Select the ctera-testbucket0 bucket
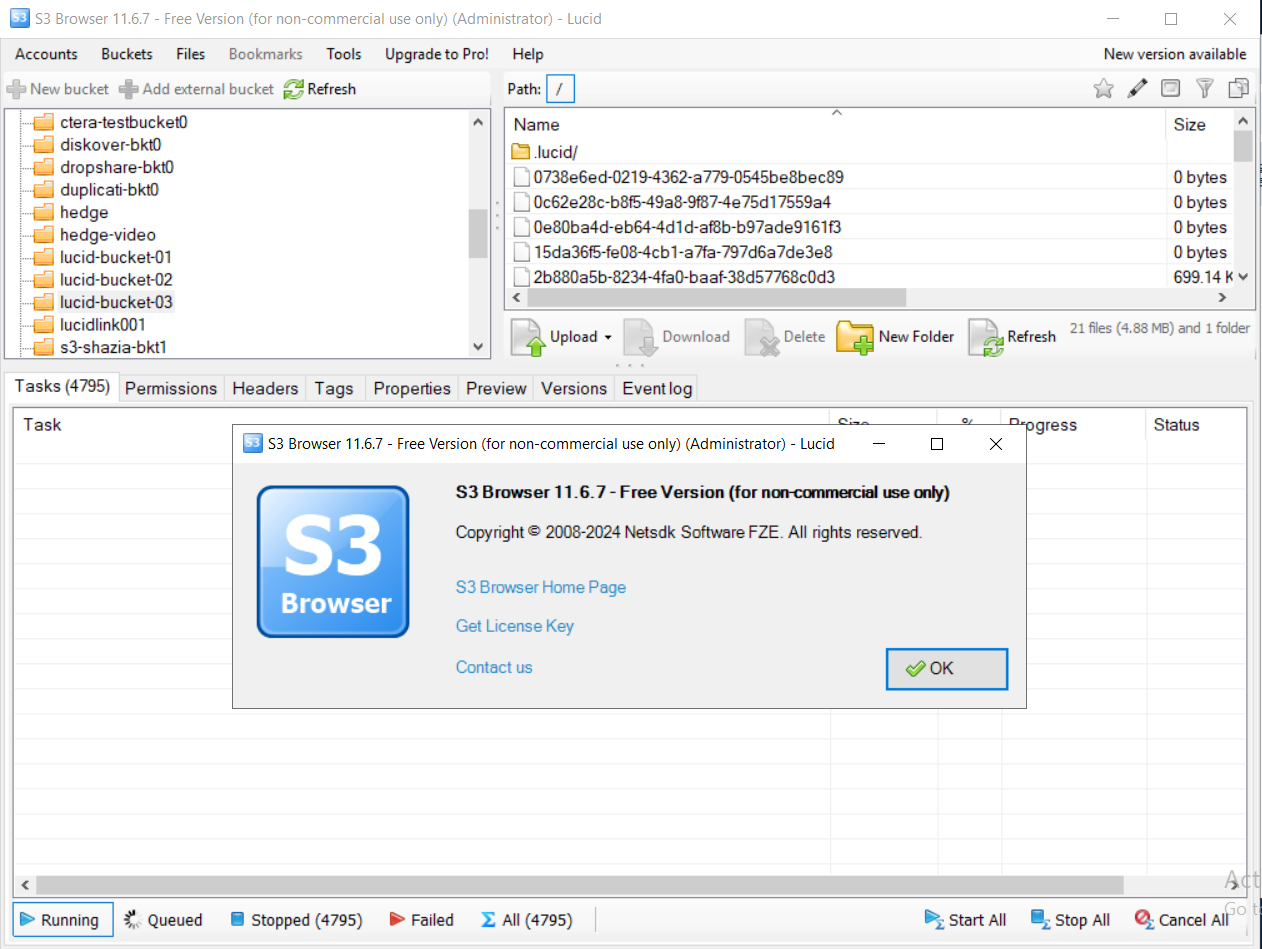 point(124,122)
